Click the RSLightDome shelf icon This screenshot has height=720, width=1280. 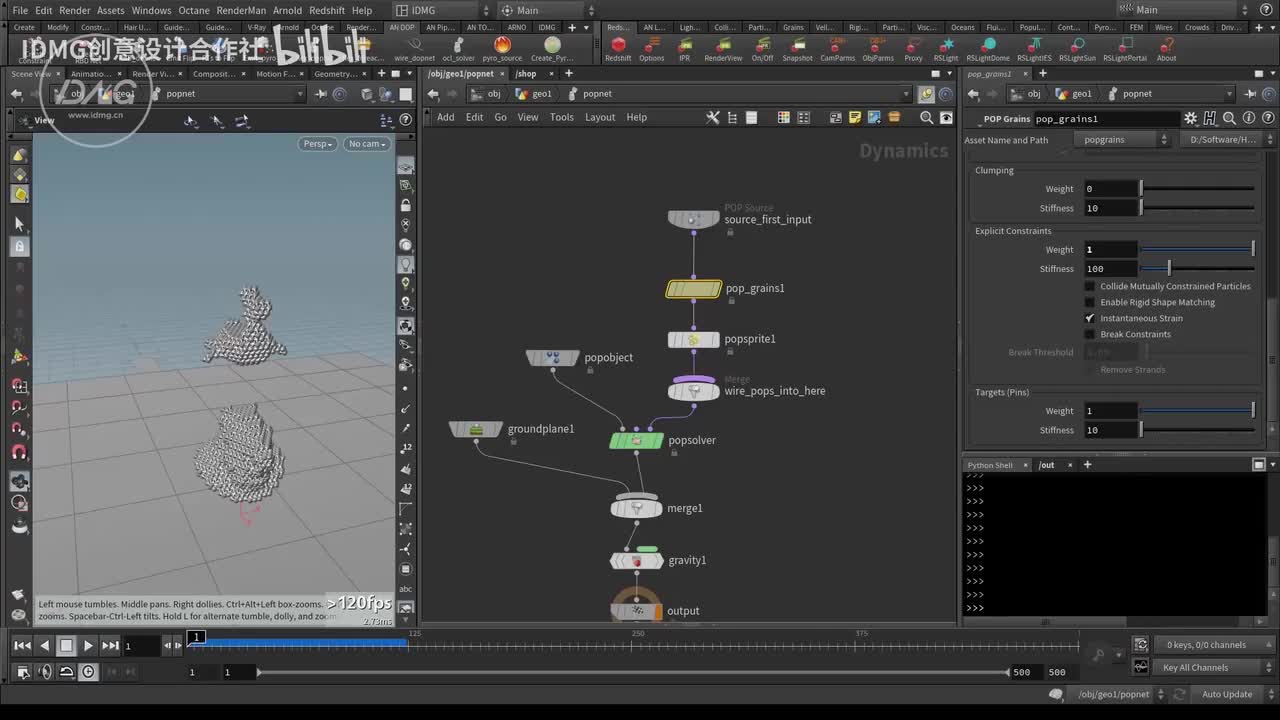click(x=987, y=47)
